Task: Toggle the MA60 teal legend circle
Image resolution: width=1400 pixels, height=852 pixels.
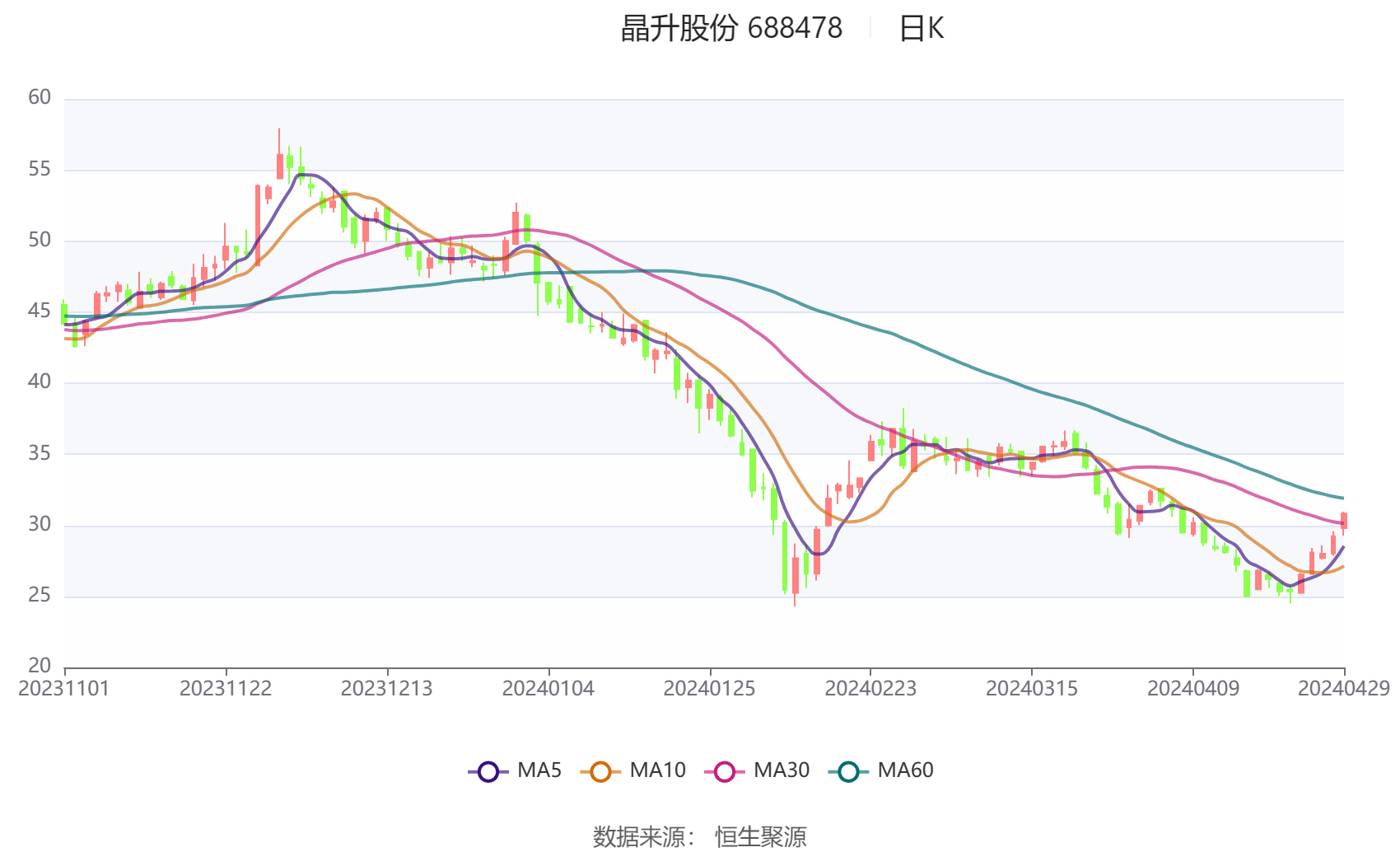Action: (848, 772)
